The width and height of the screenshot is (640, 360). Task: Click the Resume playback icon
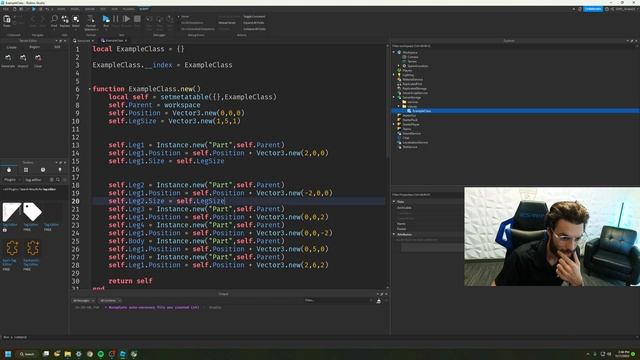tap(127, 20)
